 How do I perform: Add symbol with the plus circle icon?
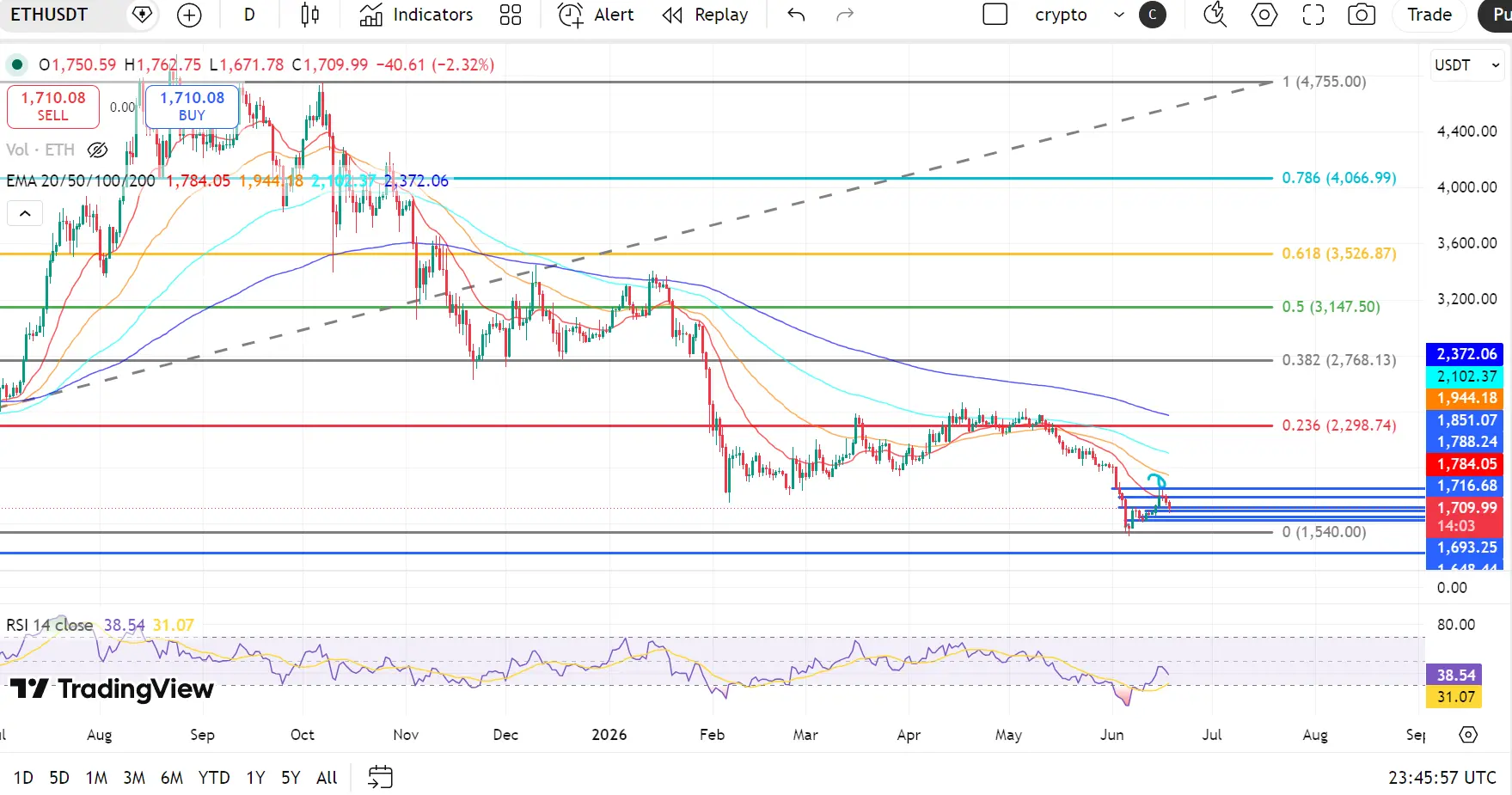pyautogui.click(x=189, y=15)
